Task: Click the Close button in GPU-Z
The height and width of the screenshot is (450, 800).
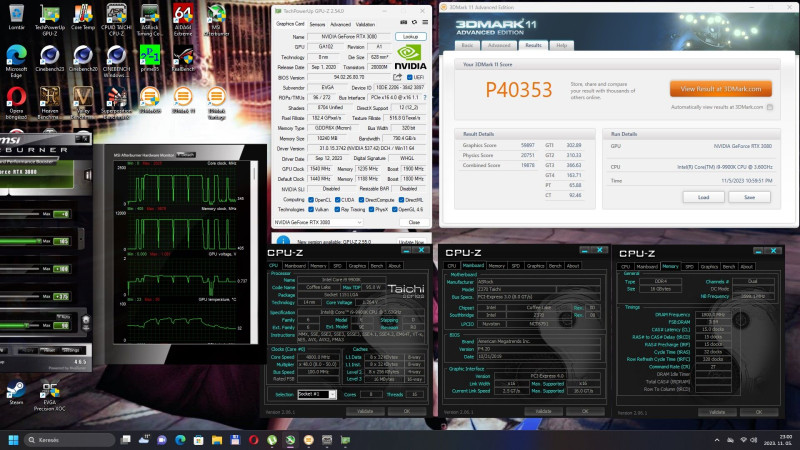Action: pyautogui.click(x=414, y=222)
